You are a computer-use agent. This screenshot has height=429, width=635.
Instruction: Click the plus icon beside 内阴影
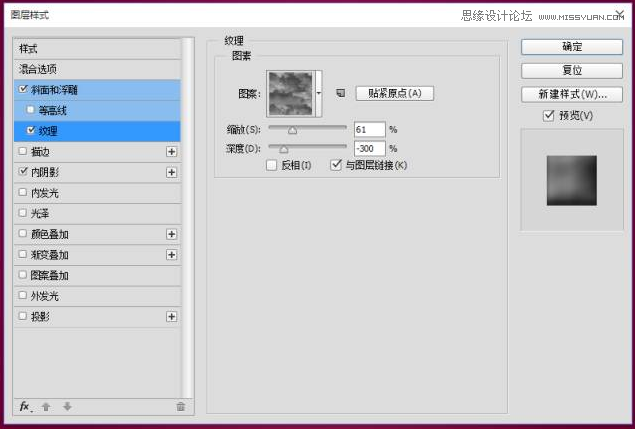click(171, 172)
